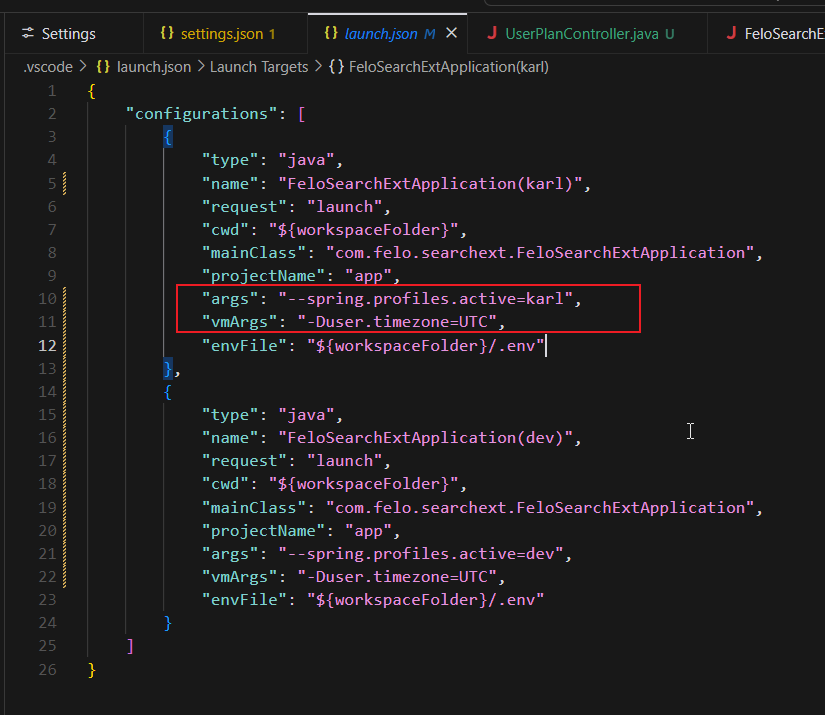
Task: Close the launch.json tab
Action: coord(451,33)
